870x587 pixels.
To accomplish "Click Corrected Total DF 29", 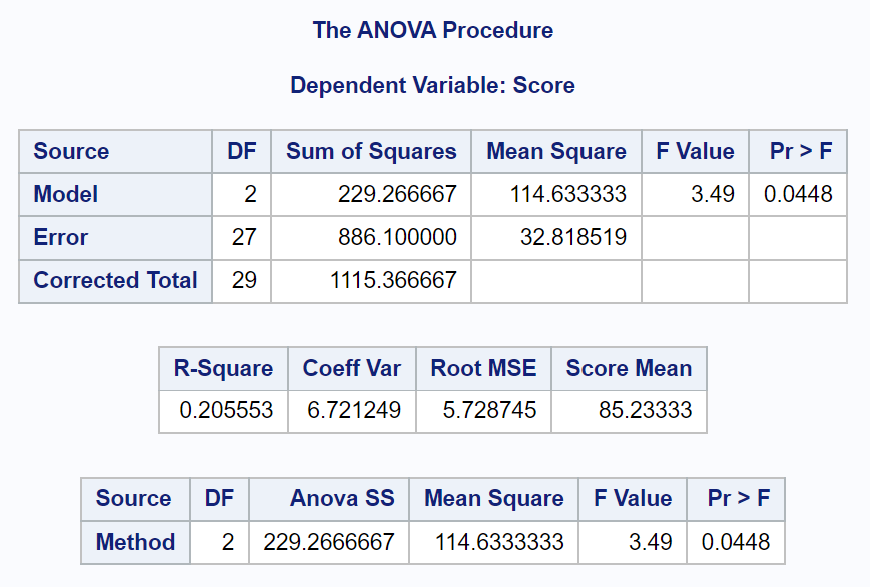I will point(244,280).
